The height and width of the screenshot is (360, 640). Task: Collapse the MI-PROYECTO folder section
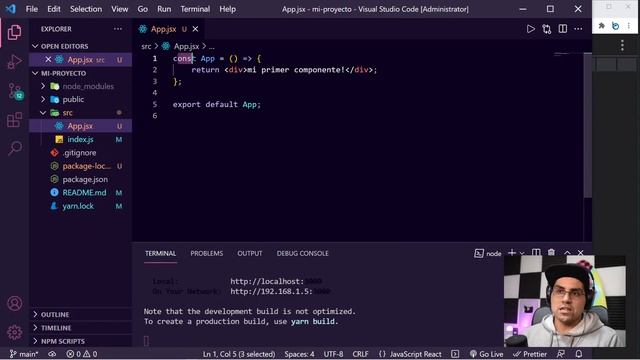(x=80, y=73)
